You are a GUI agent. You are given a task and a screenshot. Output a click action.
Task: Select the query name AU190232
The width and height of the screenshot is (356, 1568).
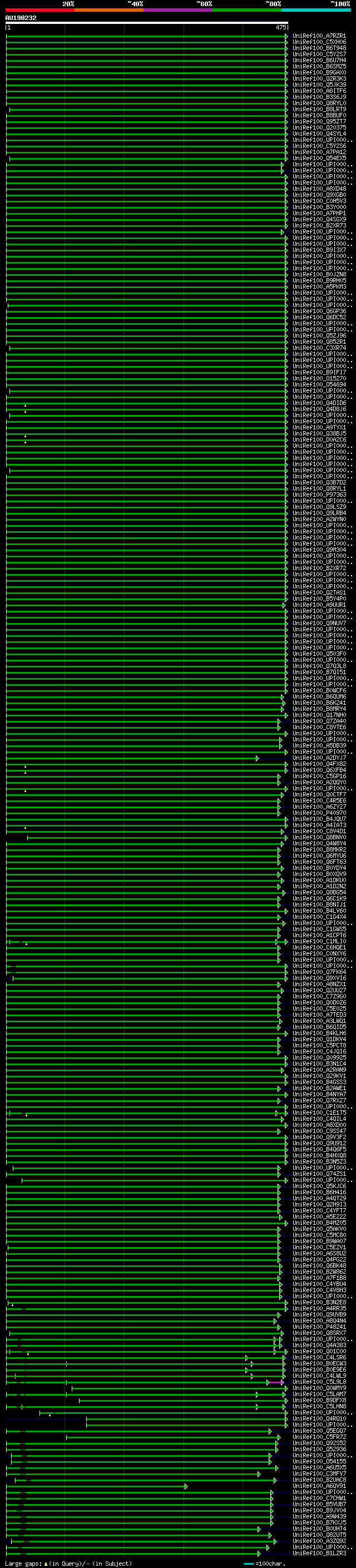[21, 18]
